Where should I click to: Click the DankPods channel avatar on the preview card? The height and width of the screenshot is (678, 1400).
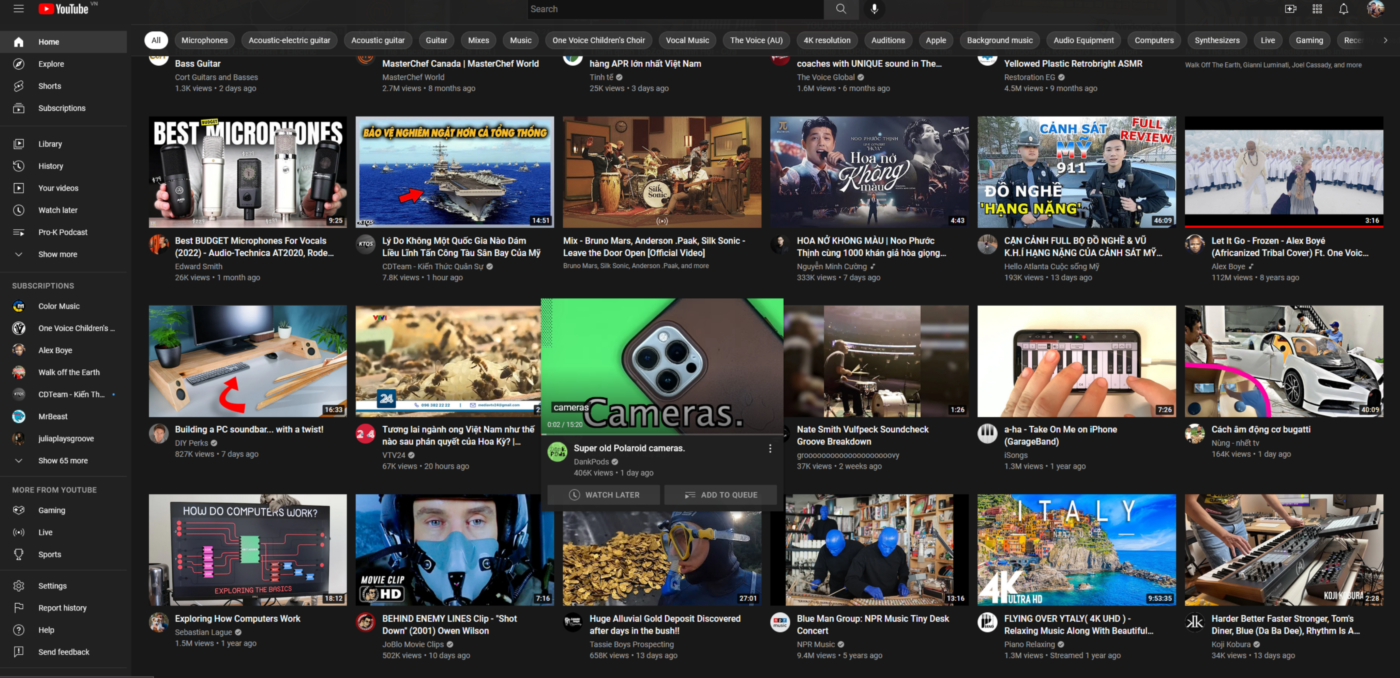[557, 452]
